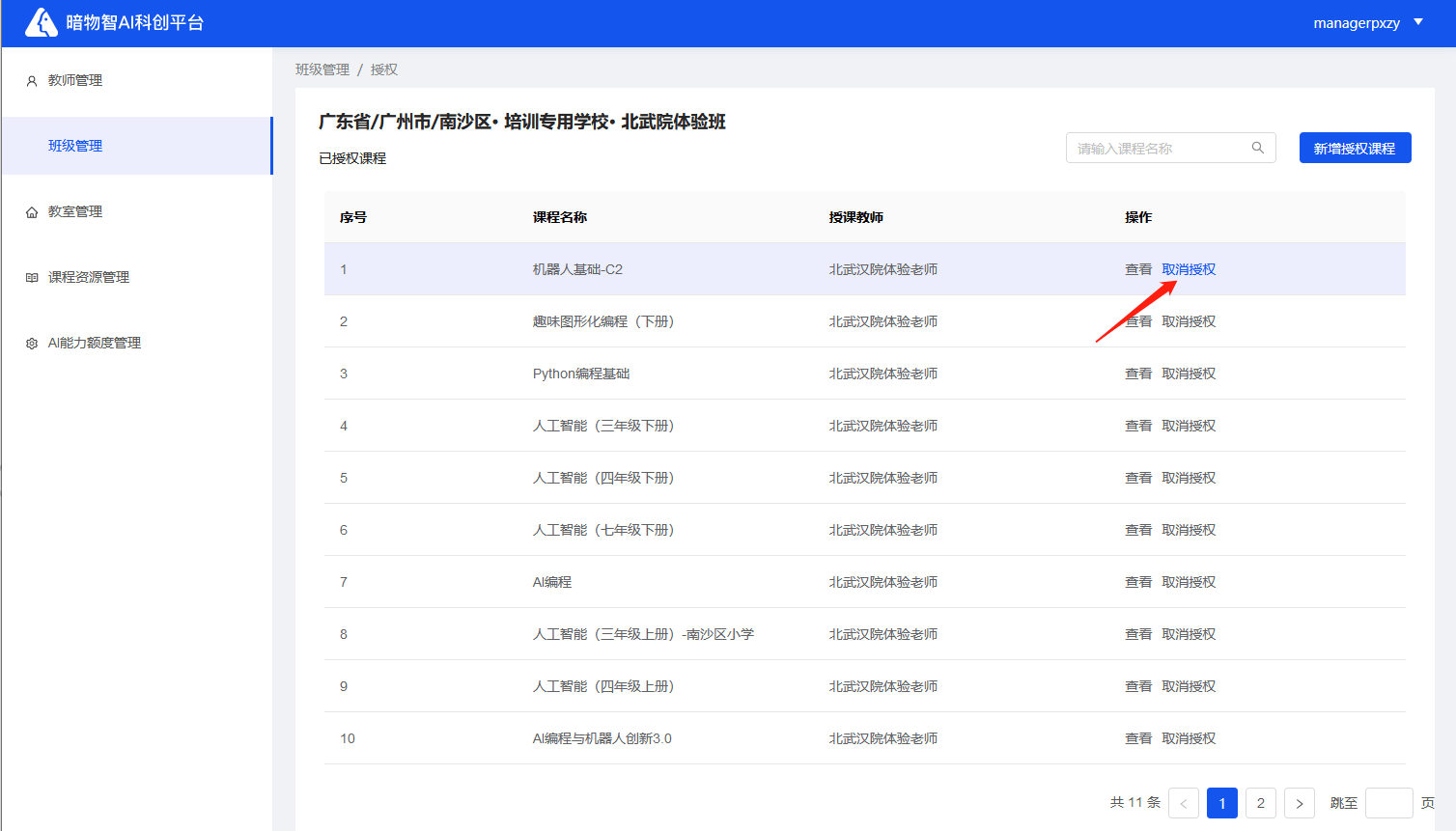Click the platform logo icon
The width and height of the screenshot is (1456, 831).
coord(42,22)
